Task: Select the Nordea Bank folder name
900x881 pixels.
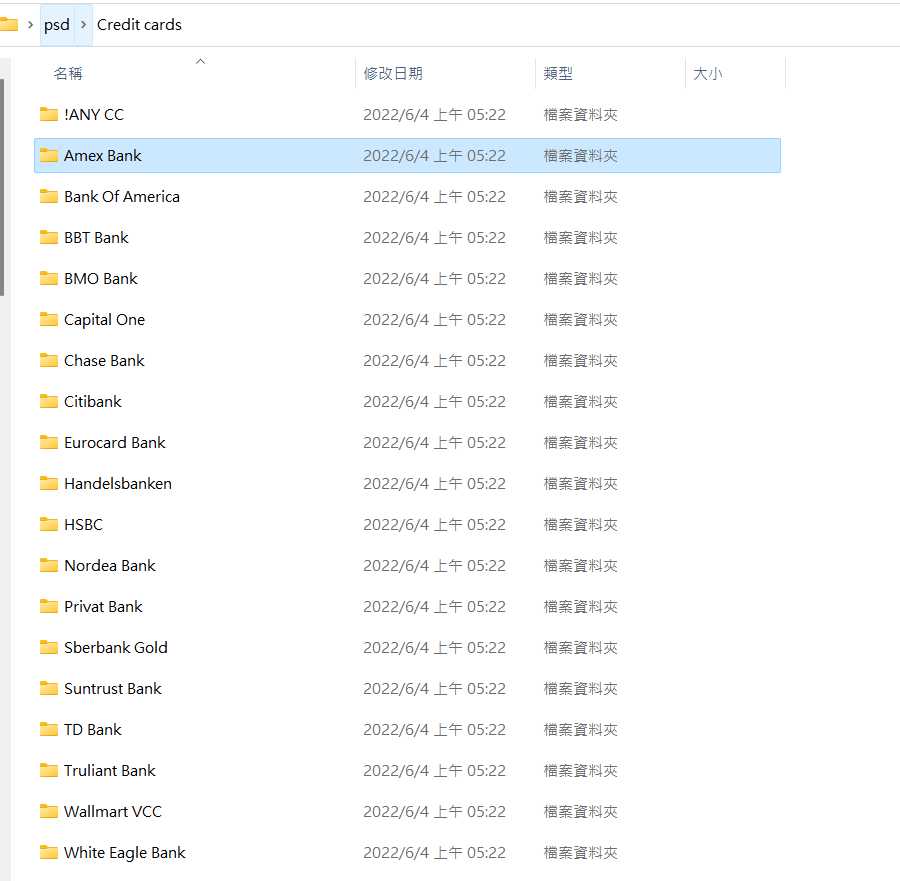Action: click(x=110, y=566)
